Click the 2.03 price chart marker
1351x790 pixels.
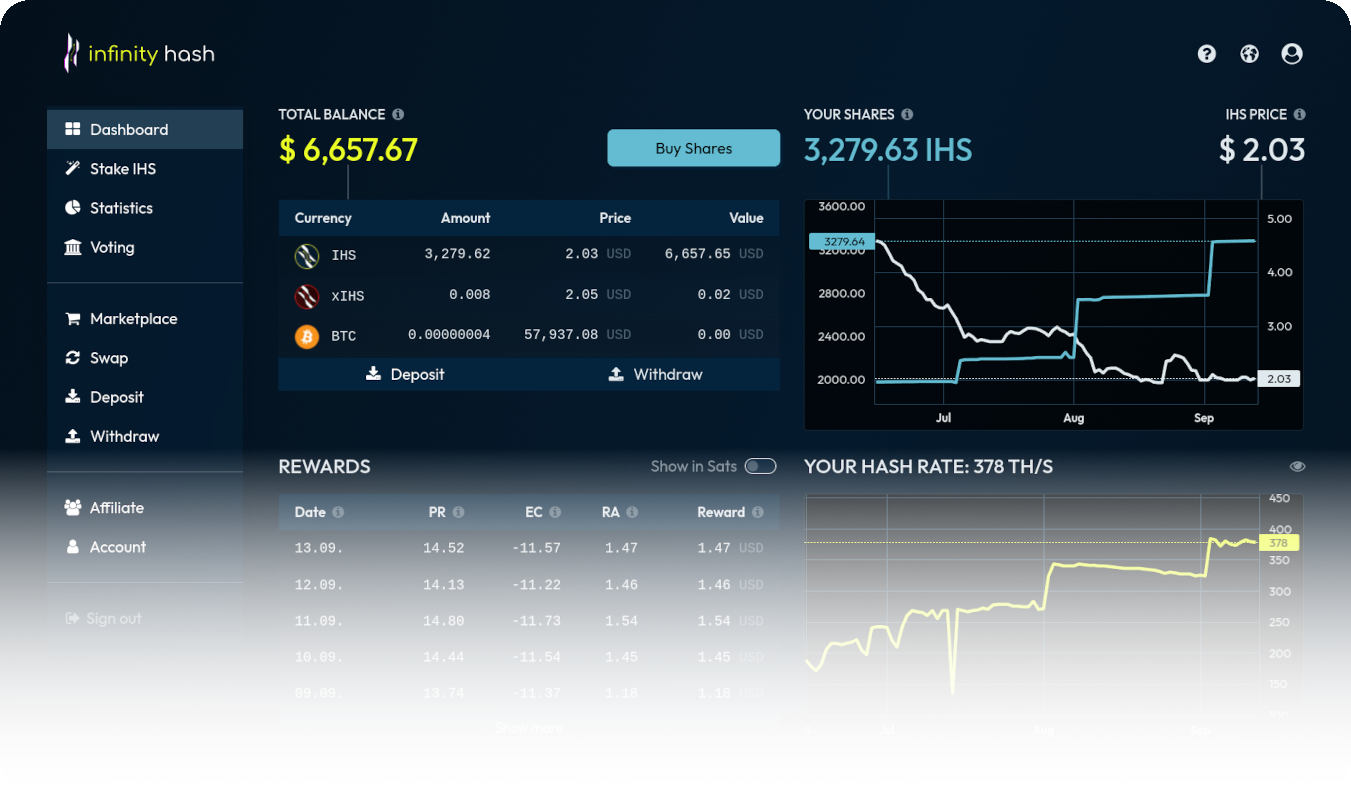click(1279, 379)
